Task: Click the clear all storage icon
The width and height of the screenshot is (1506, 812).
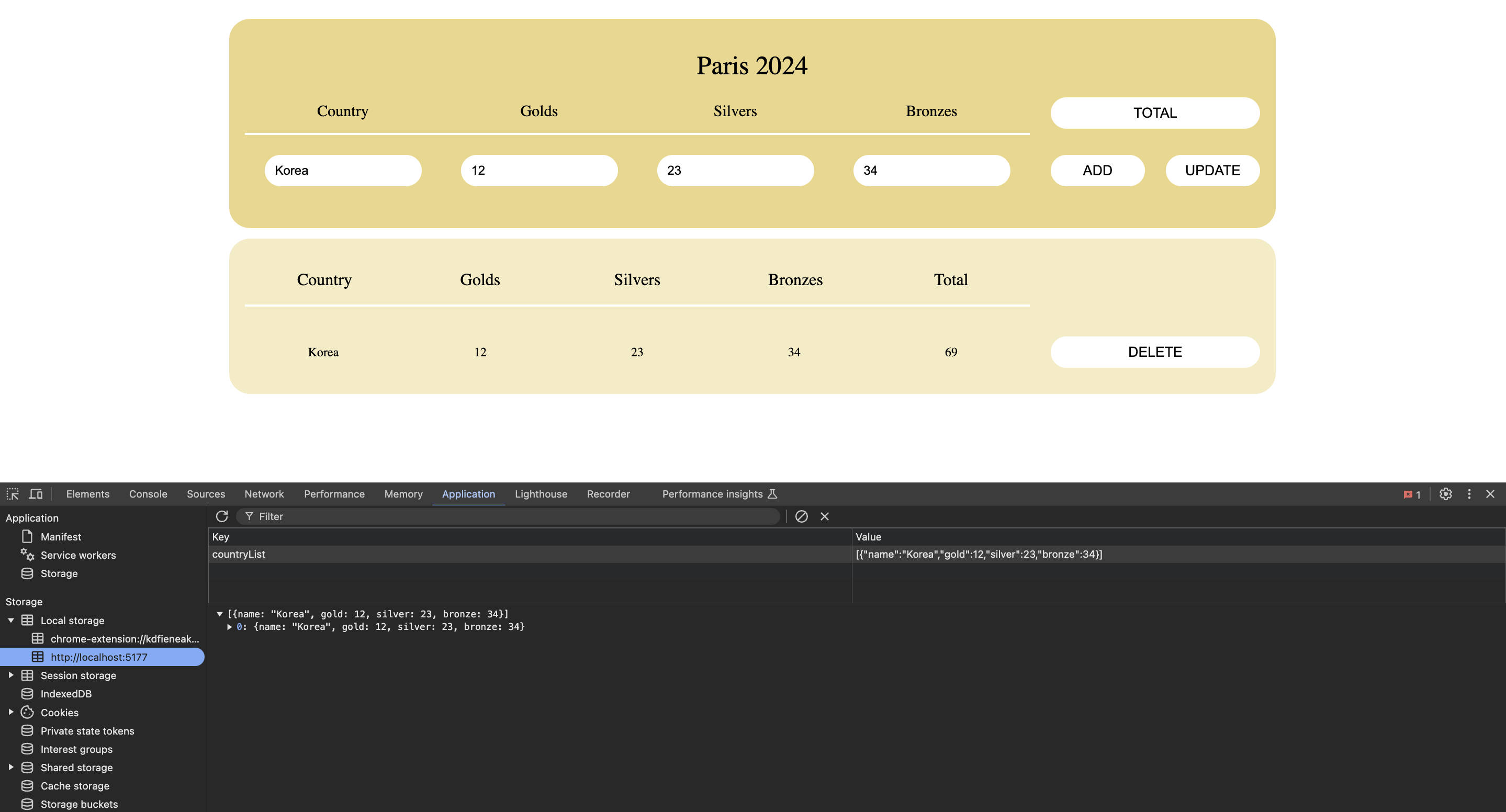Action: [x=801, y=516]
